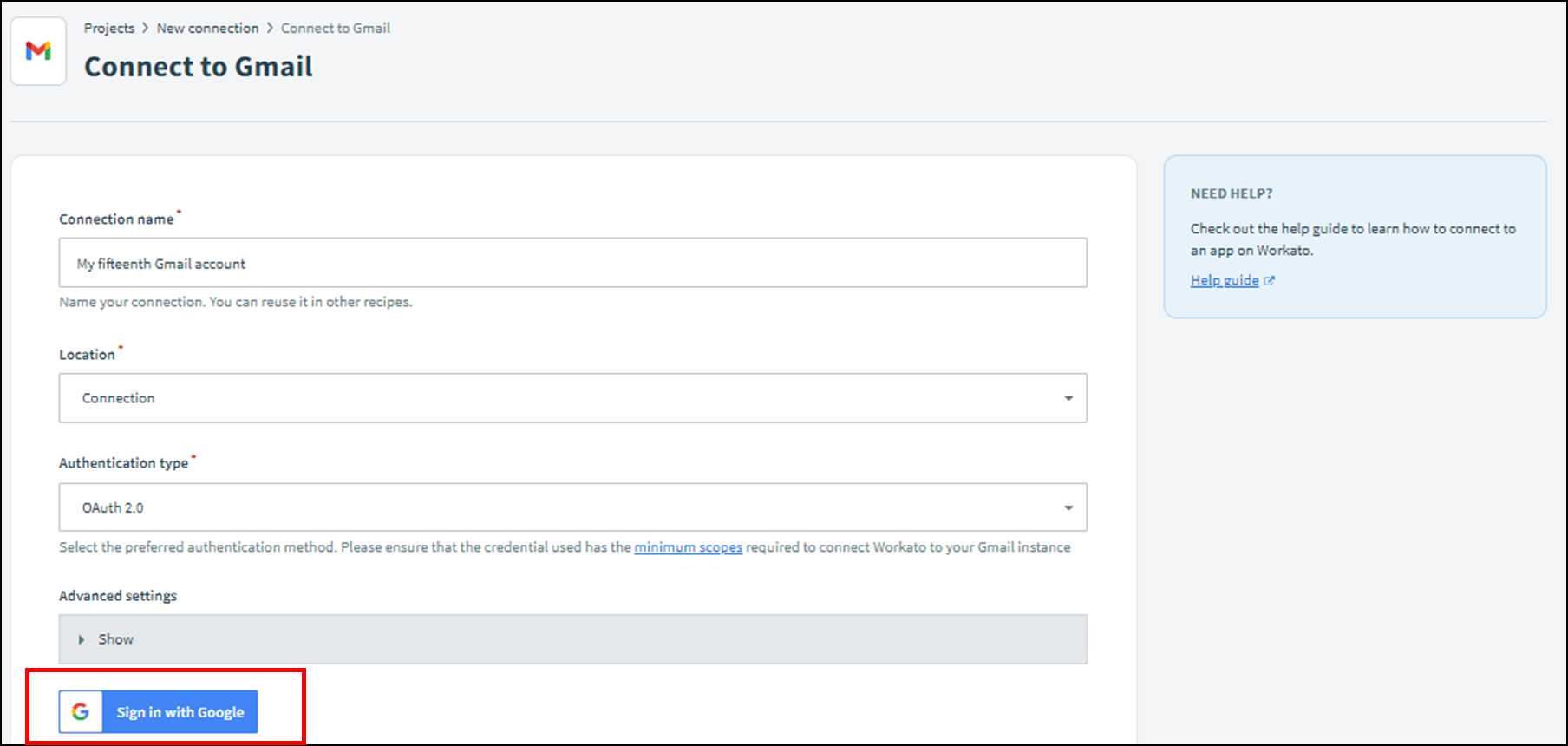Image resolution: width=1568 pixels, height=746 pixels.
Task: Click the Connect to Gmail page heading
Action: 199,67
